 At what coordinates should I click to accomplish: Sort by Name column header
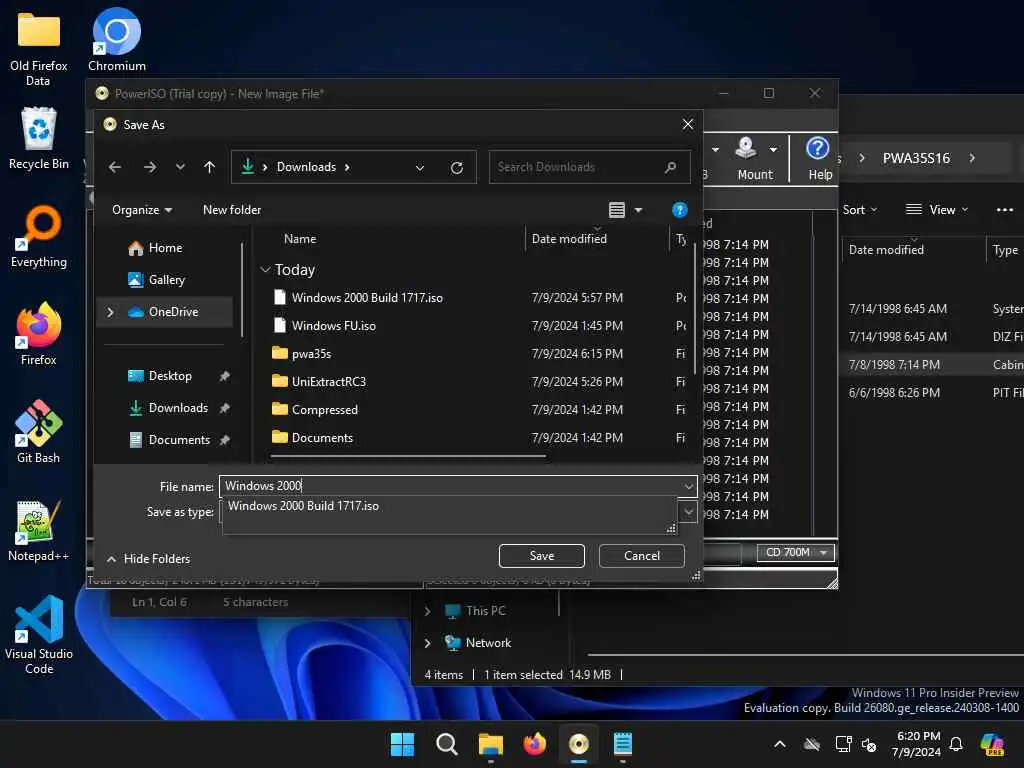coord(300,239)
